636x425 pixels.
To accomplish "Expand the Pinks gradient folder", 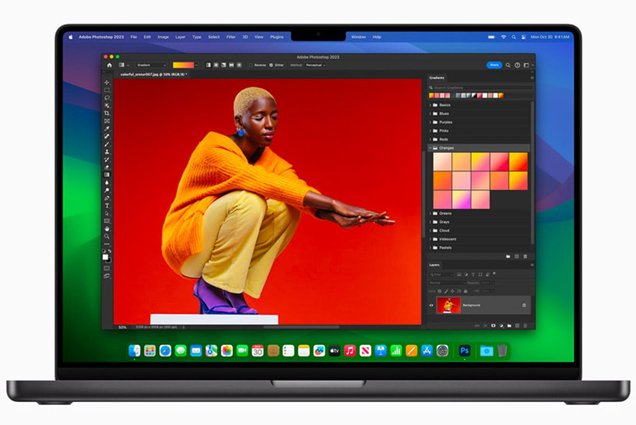I will [430, 131].
